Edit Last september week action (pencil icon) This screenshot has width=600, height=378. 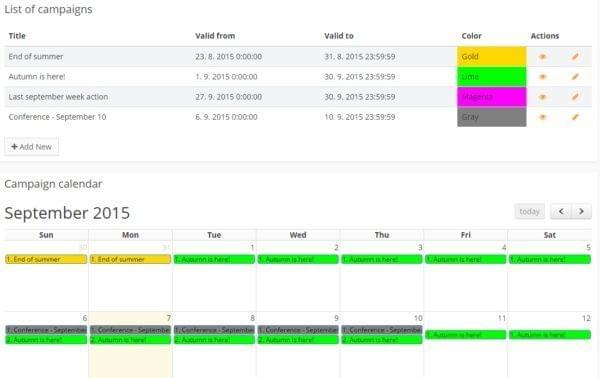tap(575, 97)
